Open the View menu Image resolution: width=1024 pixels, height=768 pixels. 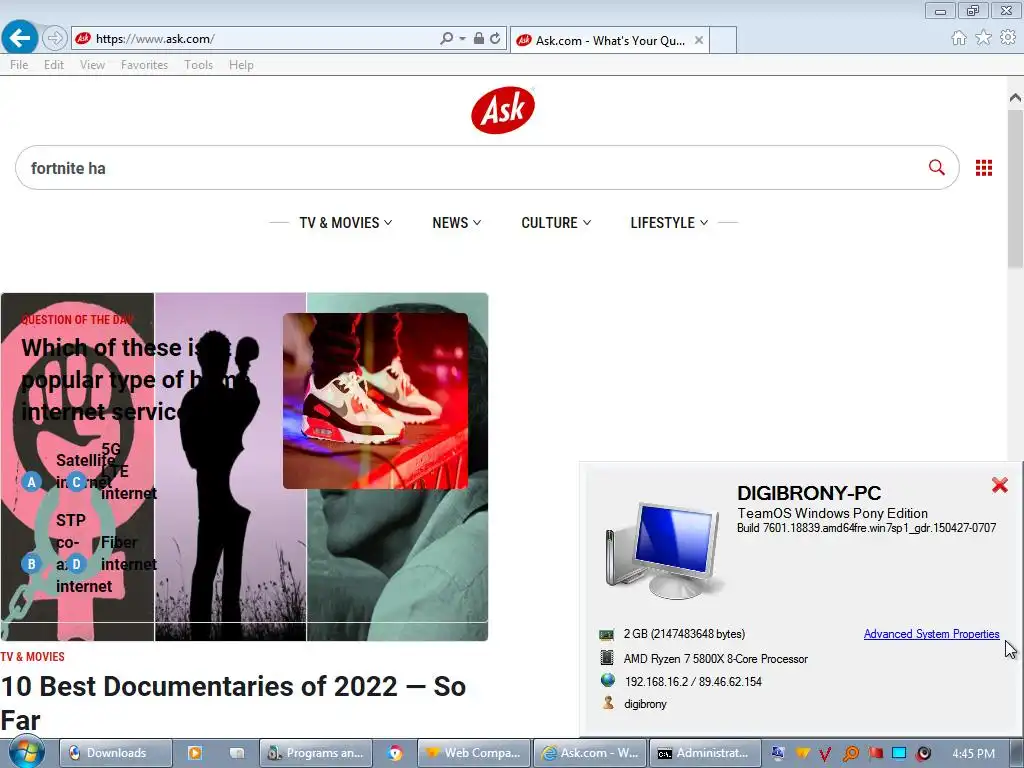coord(92,65)
